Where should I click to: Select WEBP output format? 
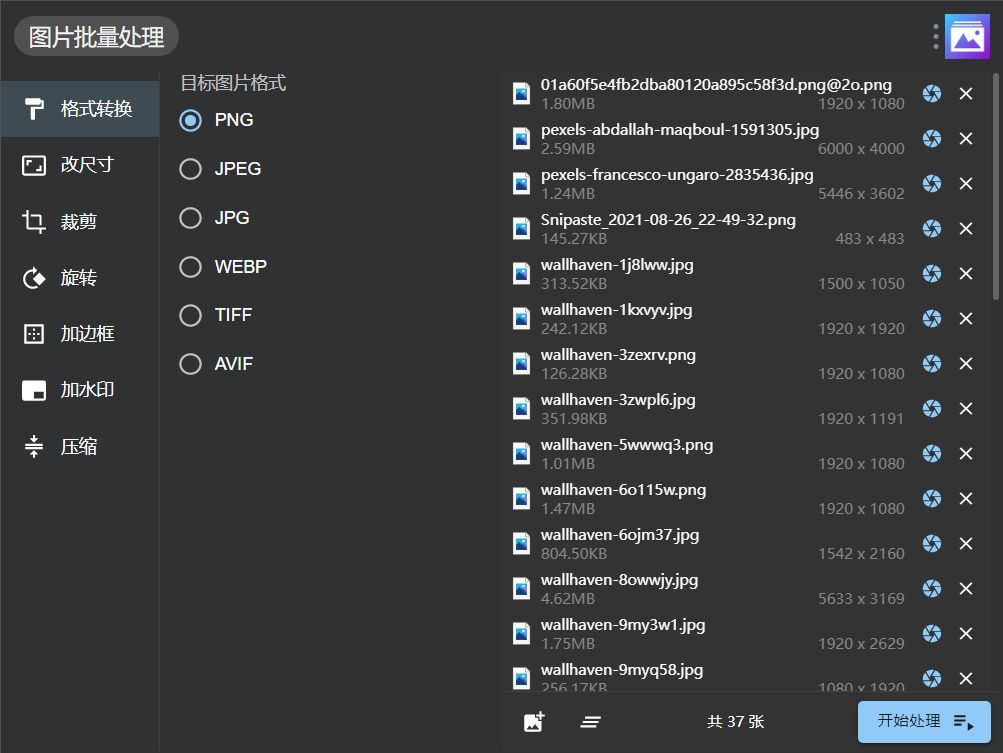pos(191,266)
